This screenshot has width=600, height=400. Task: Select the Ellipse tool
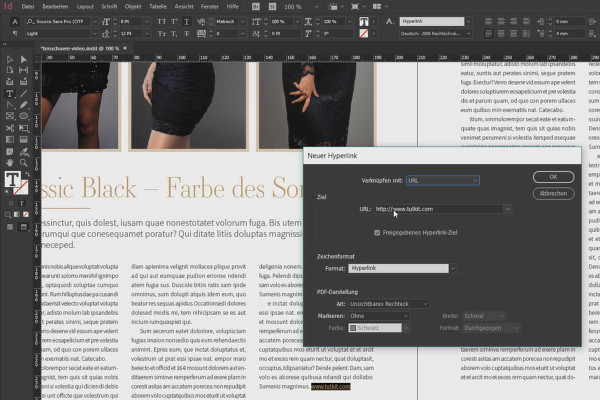point(24,116)
